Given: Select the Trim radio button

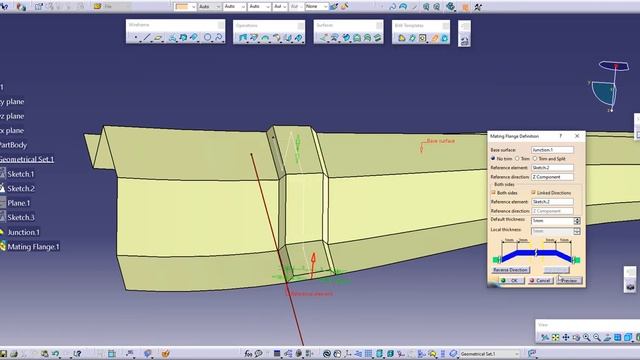Looking at the screenshot, I should [x=517, y=158].
